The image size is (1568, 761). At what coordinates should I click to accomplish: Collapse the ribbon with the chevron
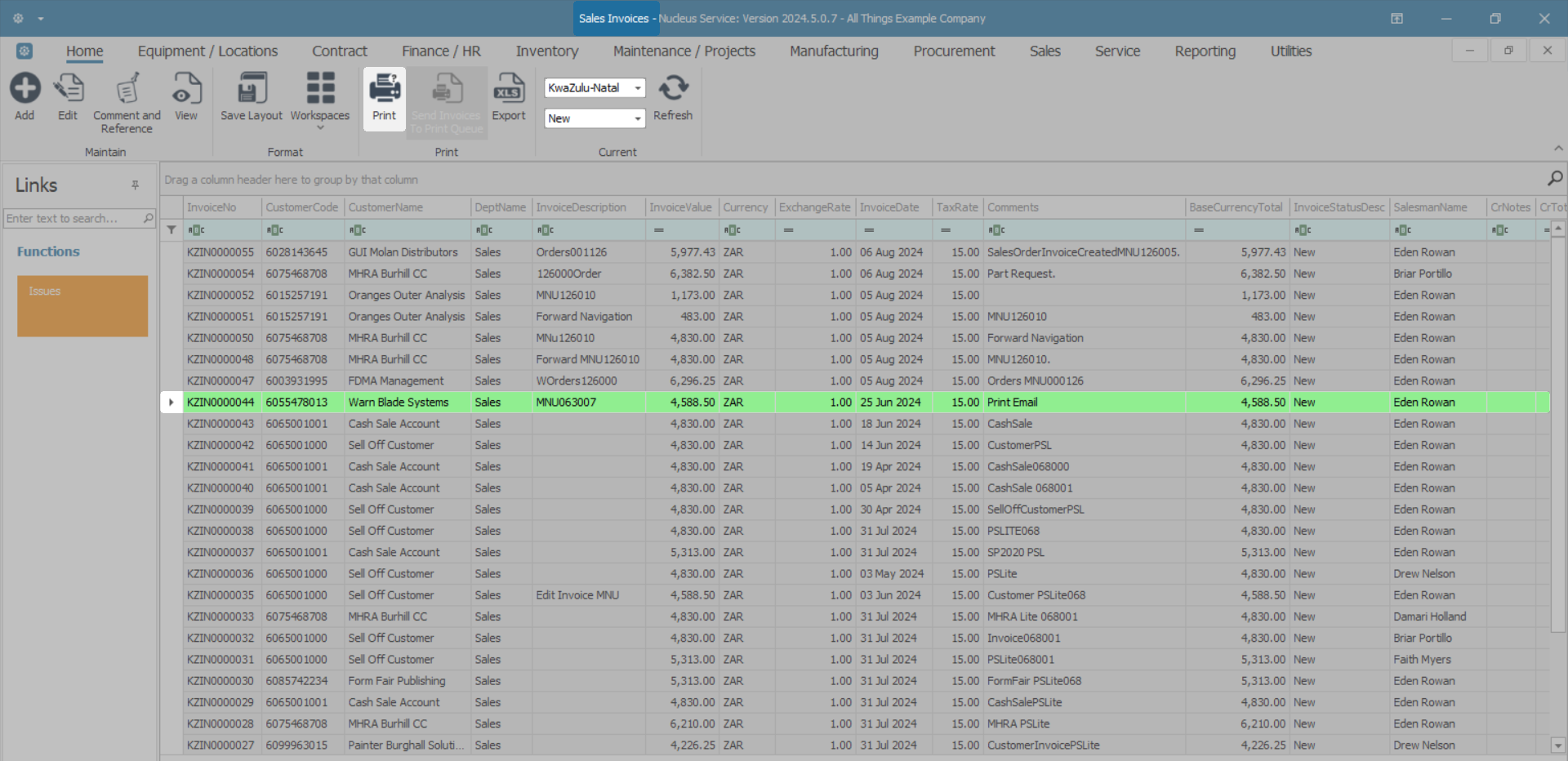(1558, 148)
